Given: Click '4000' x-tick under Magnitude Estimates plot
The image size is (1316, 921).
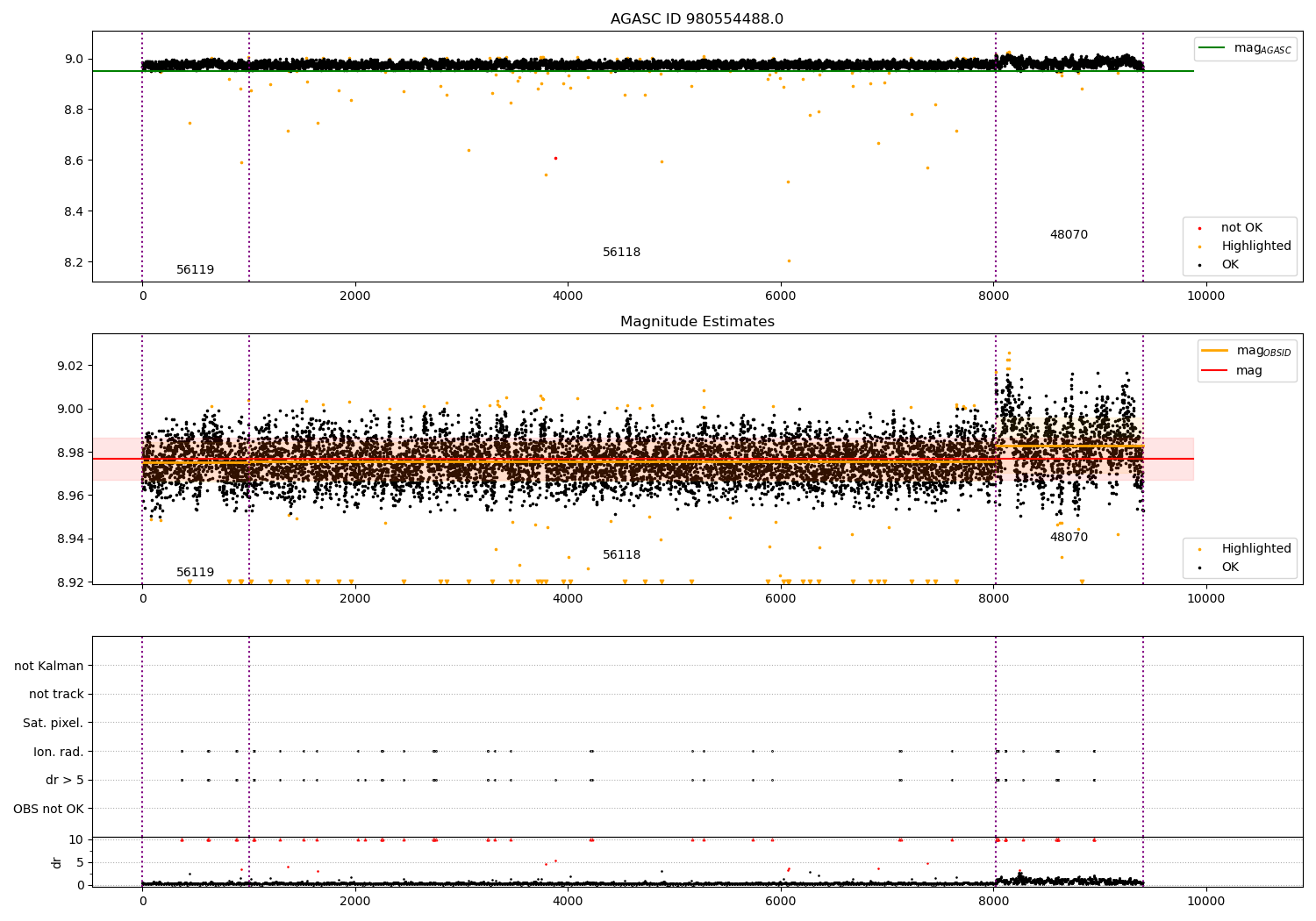Looking at the screenshot, I should coord(568,599).
